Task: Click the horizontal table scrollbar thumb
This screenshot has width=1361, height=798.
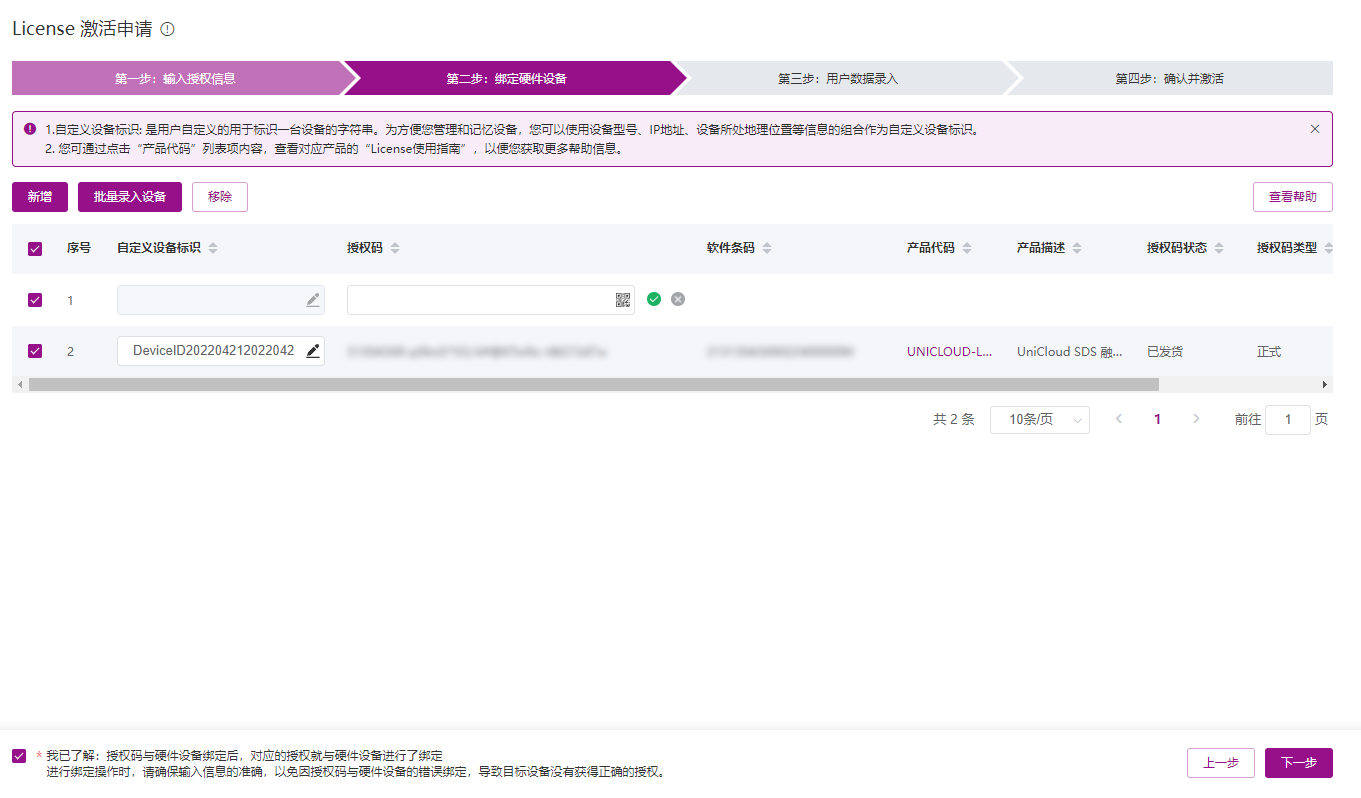Action: tap(593, 384)
